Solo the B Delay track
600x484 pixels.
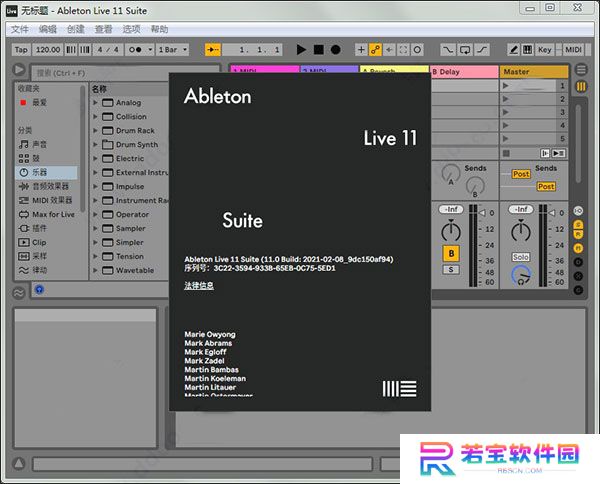pyautogui.click(x=451, y=270)
